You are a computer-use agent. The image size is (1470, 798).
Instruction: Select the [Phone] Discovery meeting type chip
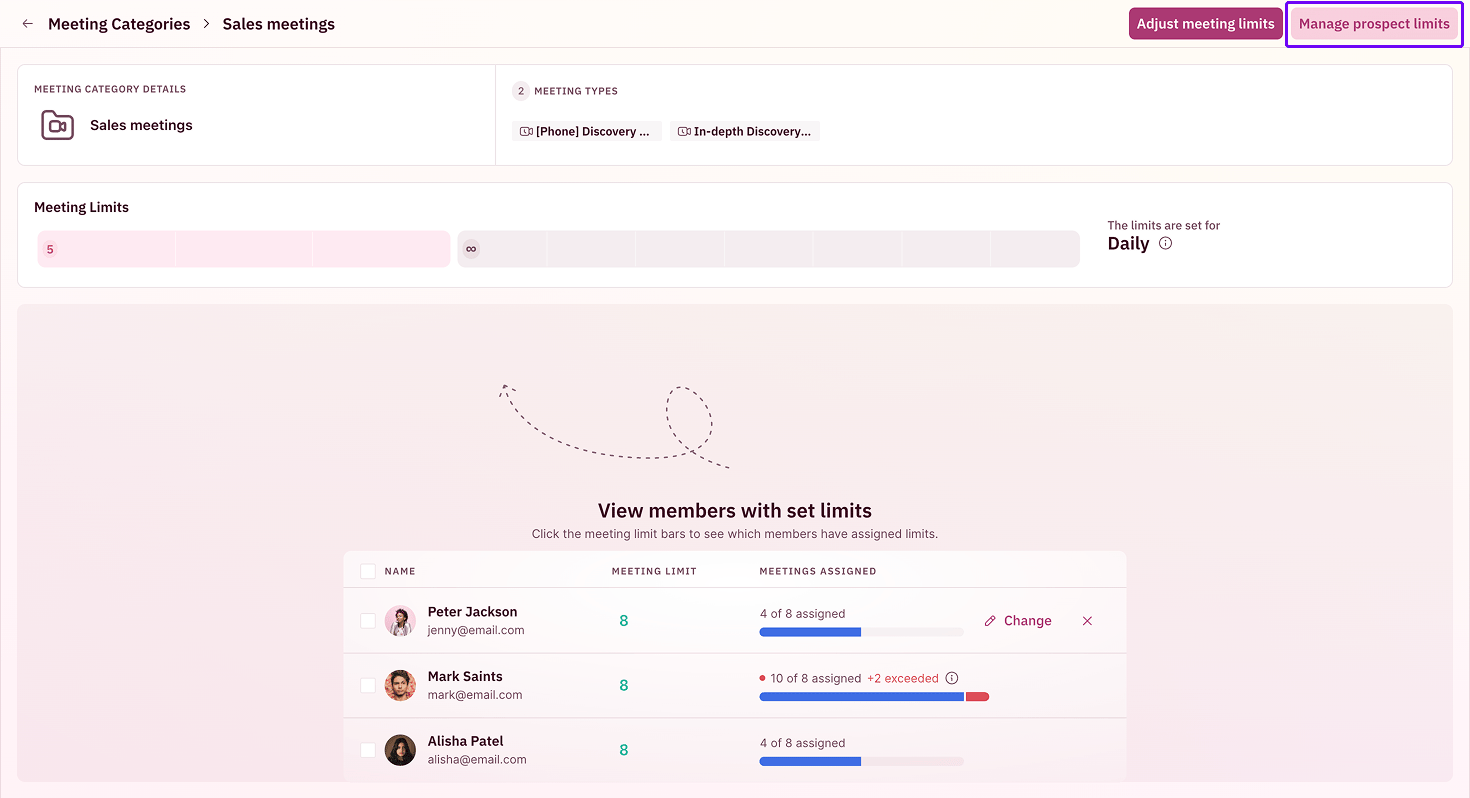586,131
